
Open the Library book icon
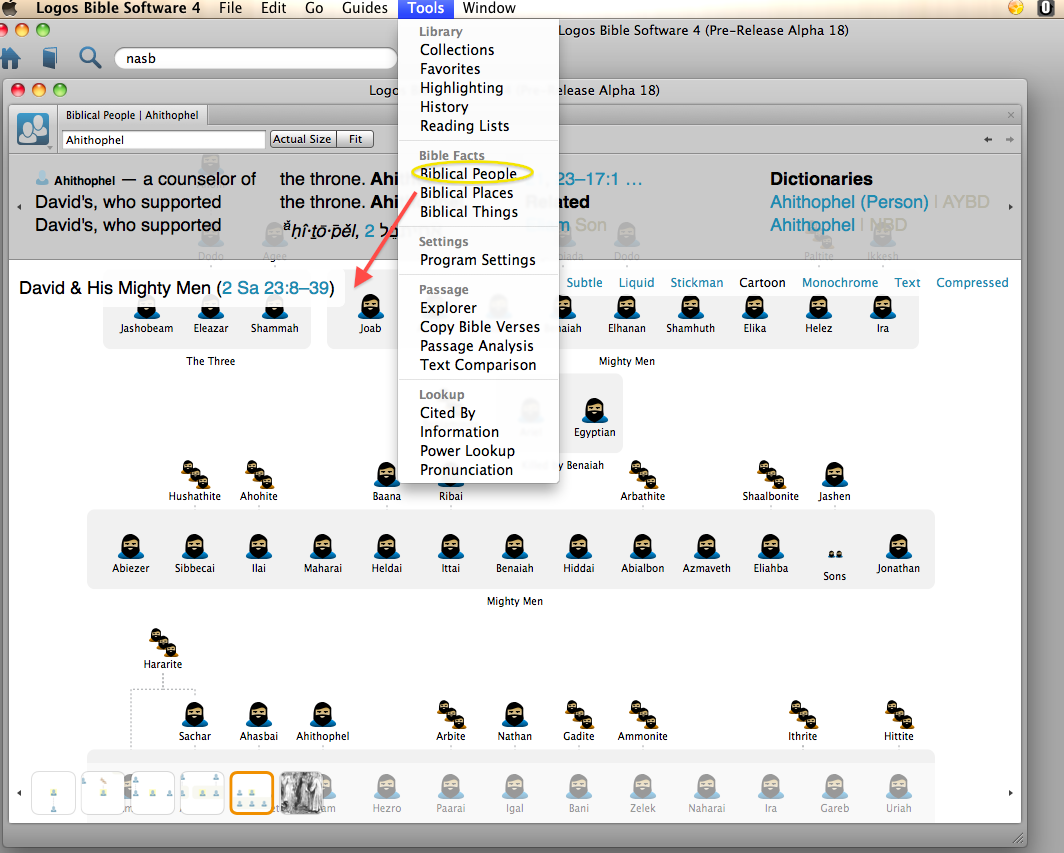point(50,58)
